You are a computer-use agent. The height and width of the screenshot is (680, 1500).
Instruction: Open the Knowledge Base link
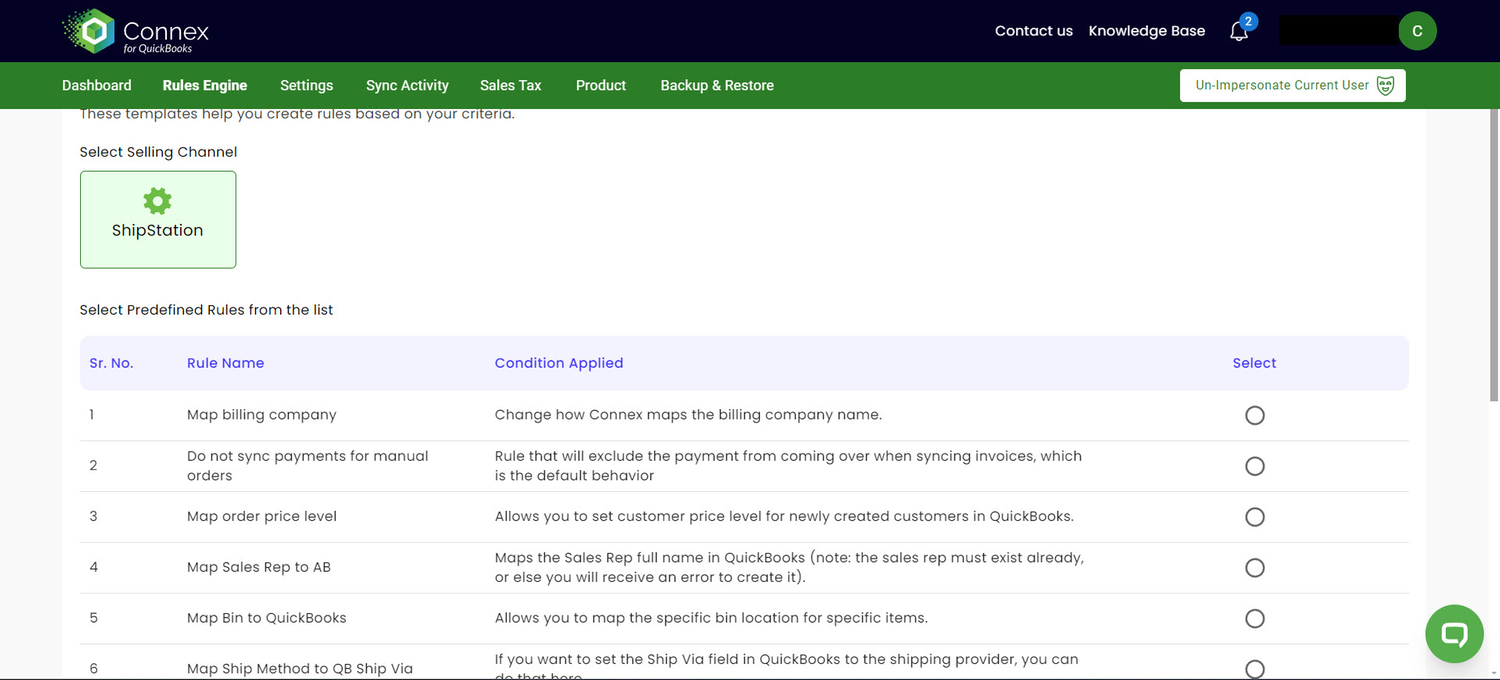tap(1147, 31)
